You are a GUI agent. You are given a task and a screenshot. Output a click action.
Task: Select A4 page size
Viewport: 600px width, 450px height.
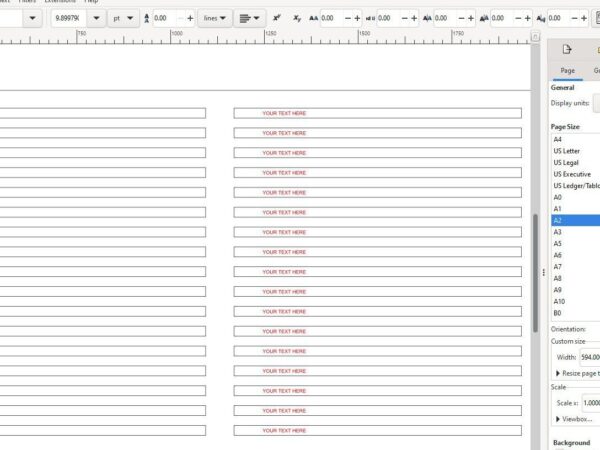[x=558, y=139]
